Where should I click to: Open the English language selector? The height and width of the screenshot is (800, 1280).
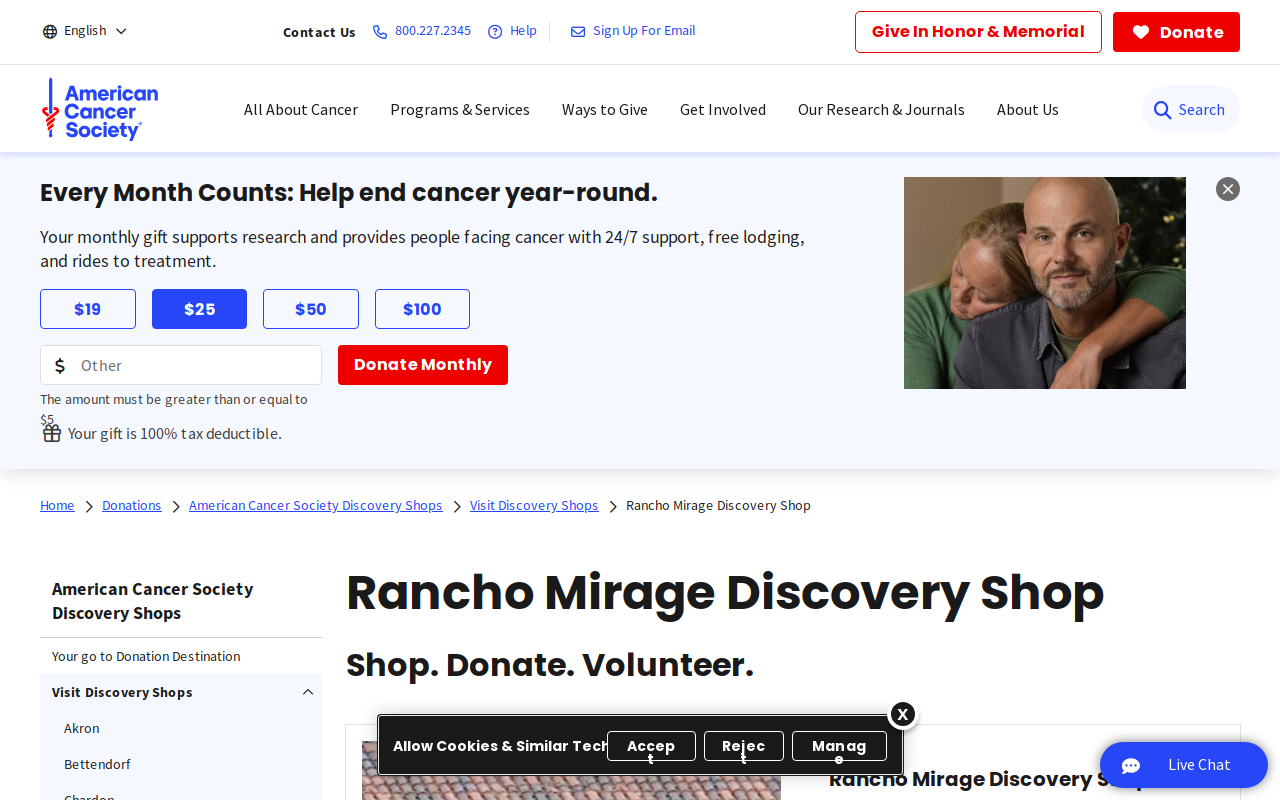tap(85, 31)
